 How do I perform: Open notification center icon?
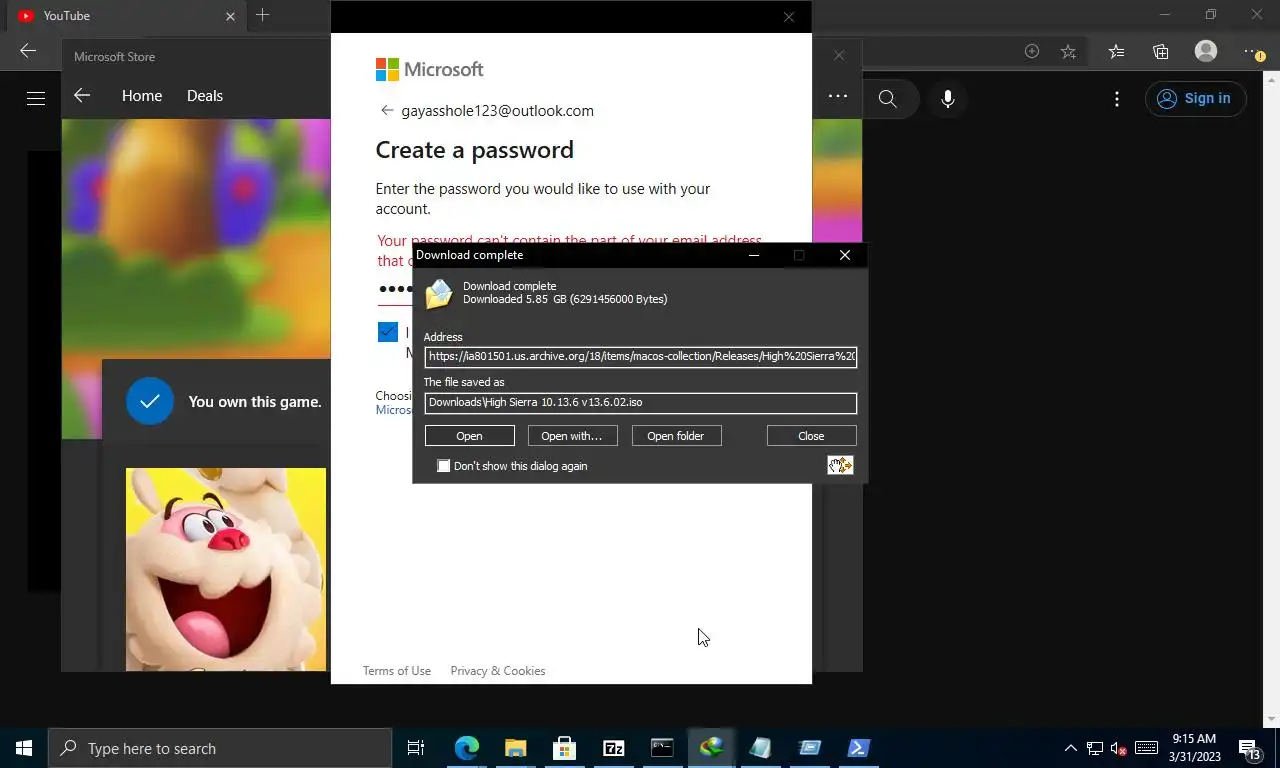click(x=1250, y=748)
